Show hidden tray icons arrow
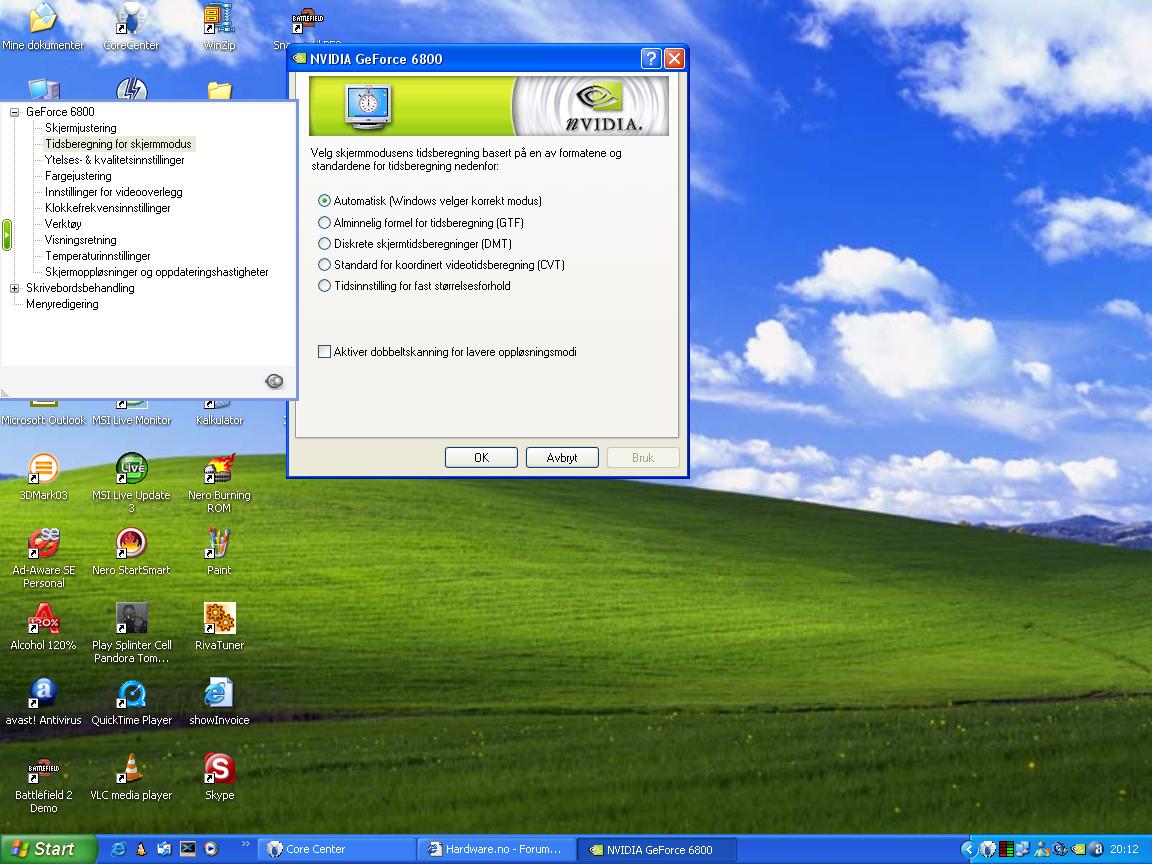 [x=969, y=849]
